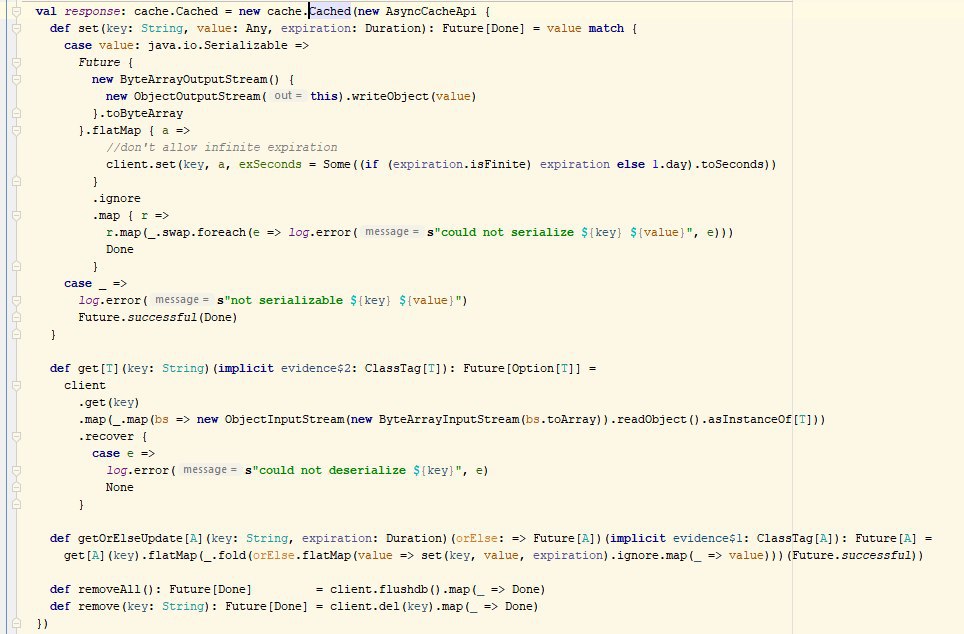Click 'flushdb' method call
The width and height of the screenshot is (964, 634).
coord(403,590)
